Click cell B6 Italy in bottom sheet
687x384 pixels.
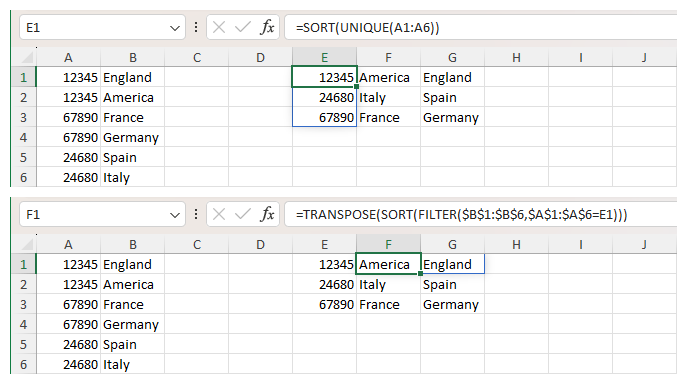133,364
